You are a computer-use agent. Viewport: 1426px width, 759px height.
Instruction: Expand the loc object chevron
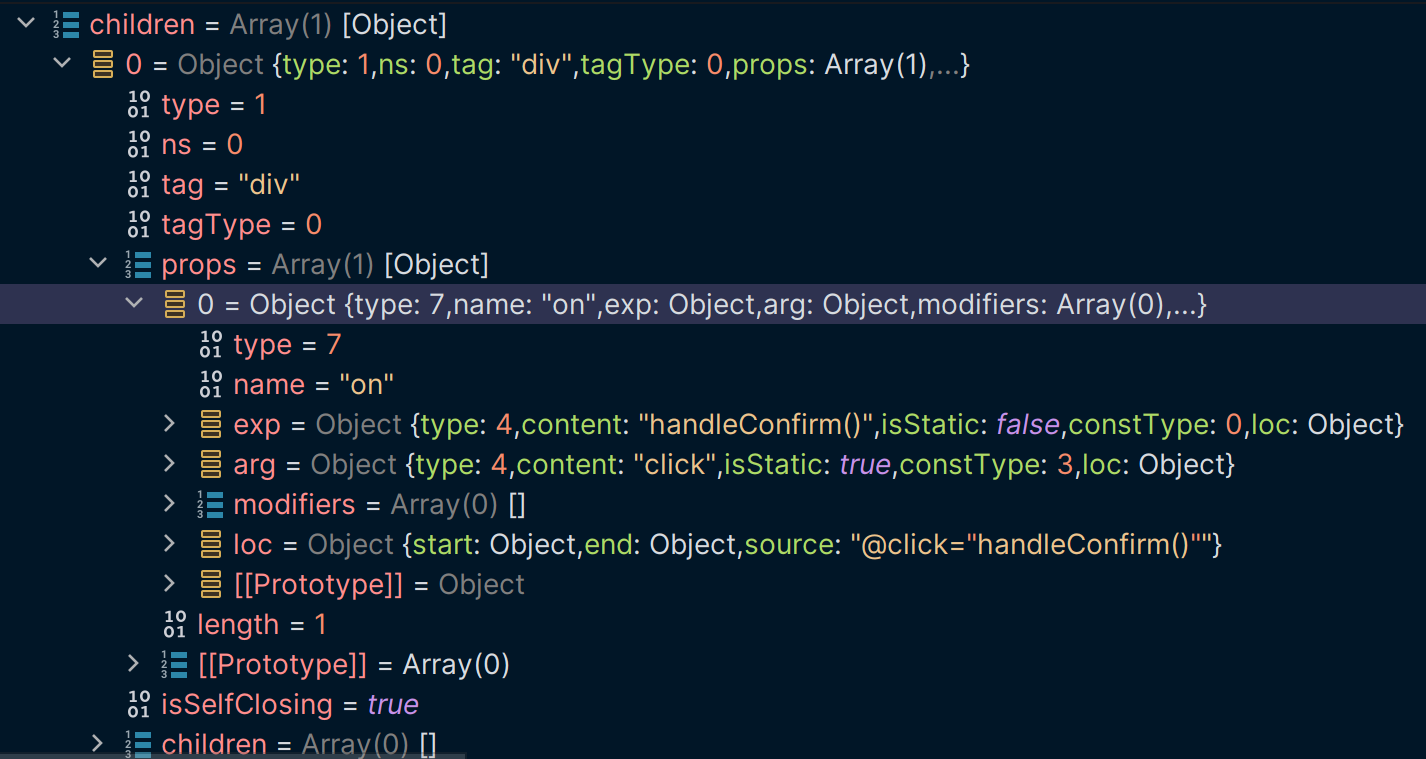click(x=170, y=544)
